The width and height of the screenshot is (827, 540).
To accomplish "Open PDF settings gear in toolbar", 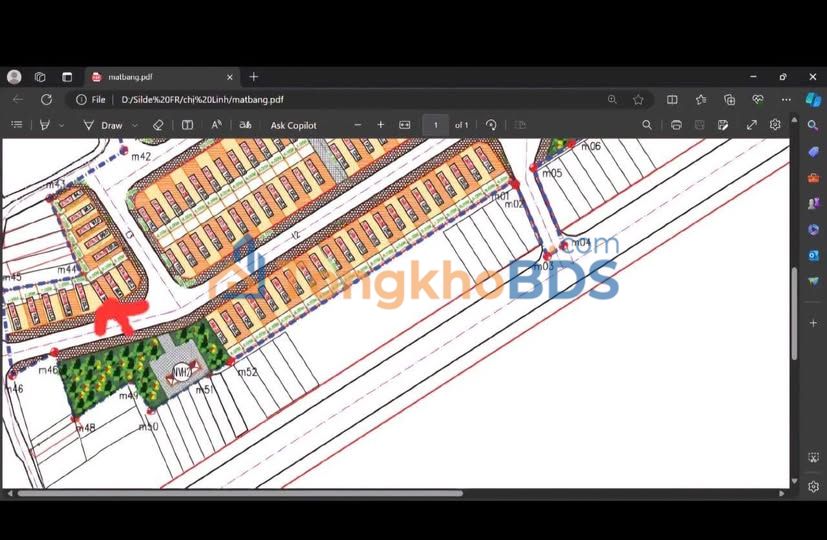I will 775,125.
